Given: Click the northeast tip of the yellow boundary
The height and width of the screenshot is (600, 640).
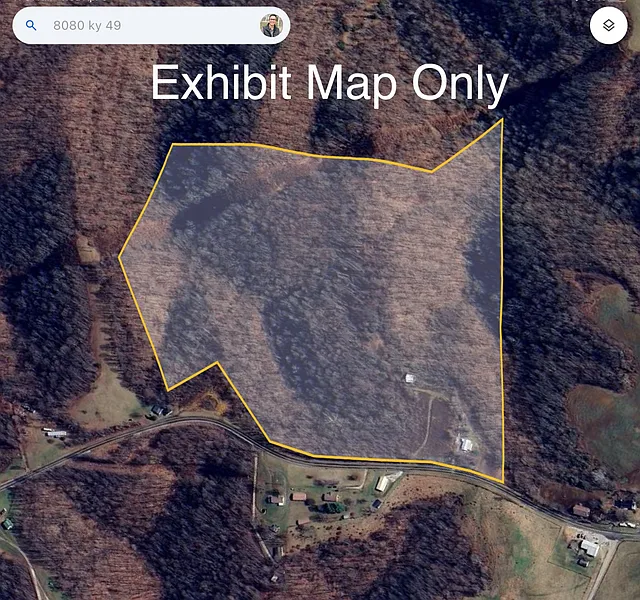Looking at the screenshot, I should pyautogui.click(x=502, y=120).
